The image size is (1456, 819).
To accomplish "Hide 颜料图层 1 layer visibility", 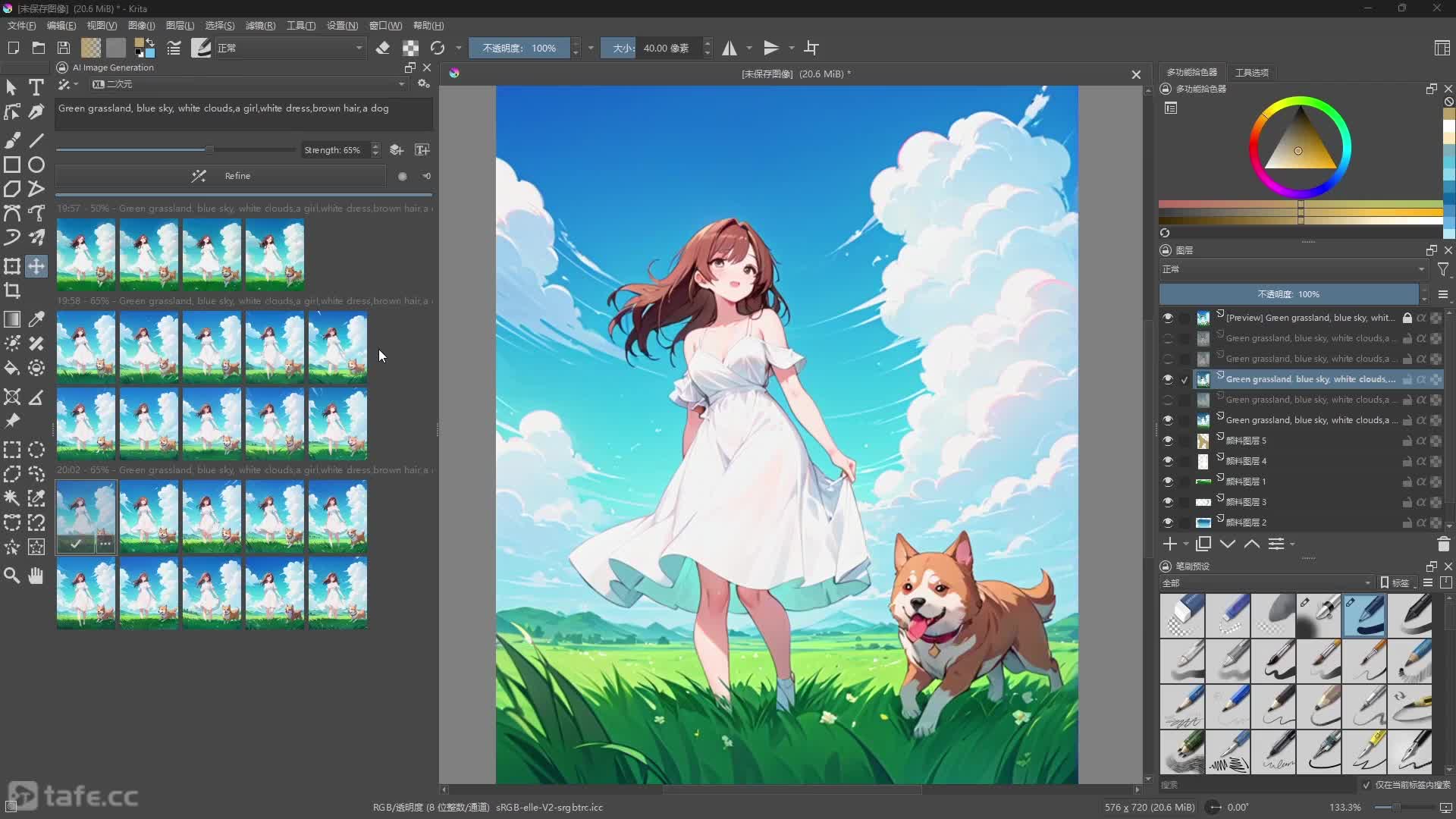I will [1168, 482].
